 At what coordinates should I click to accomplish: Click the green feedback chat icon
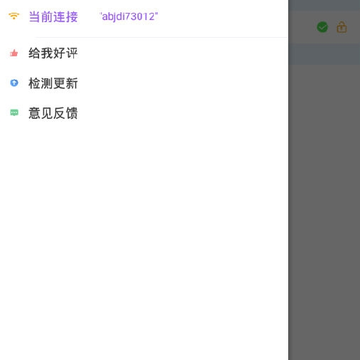14,113
